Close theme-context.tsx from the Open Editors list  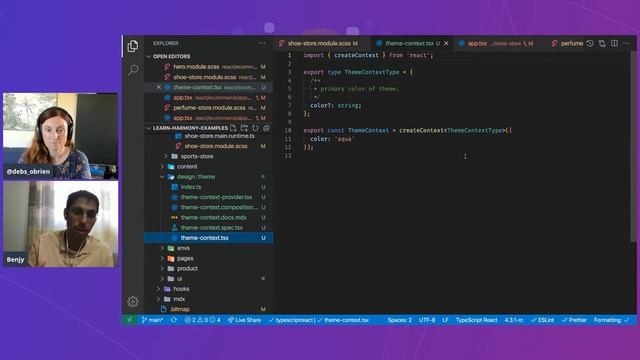pyautogui.click(x=159, y=87)
